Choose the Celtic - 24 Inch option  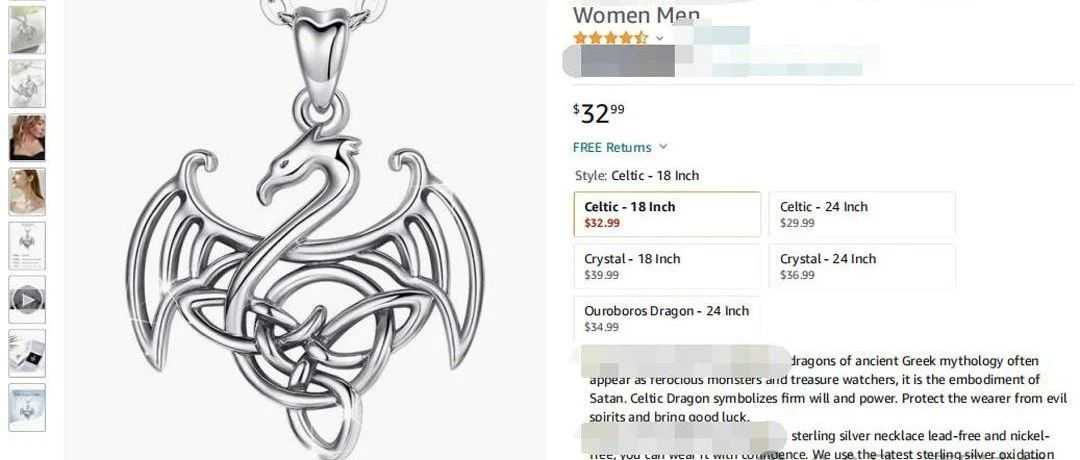pyautogui.click(x=862, y=214)
